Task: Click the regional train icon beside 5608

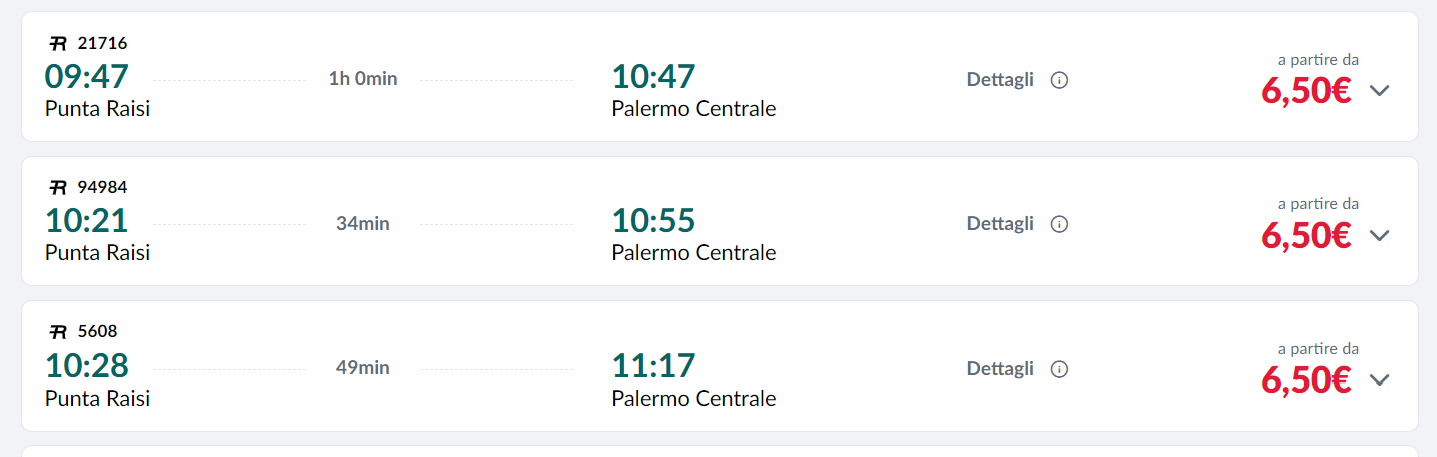Action: pyautogui.click(x=58, y=332)
